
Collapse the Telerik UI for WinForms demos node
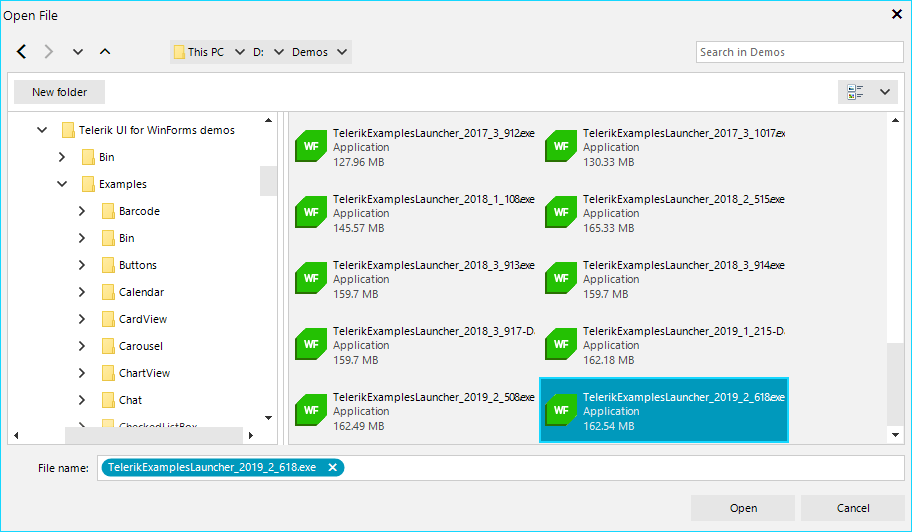(x=42, y=130)
